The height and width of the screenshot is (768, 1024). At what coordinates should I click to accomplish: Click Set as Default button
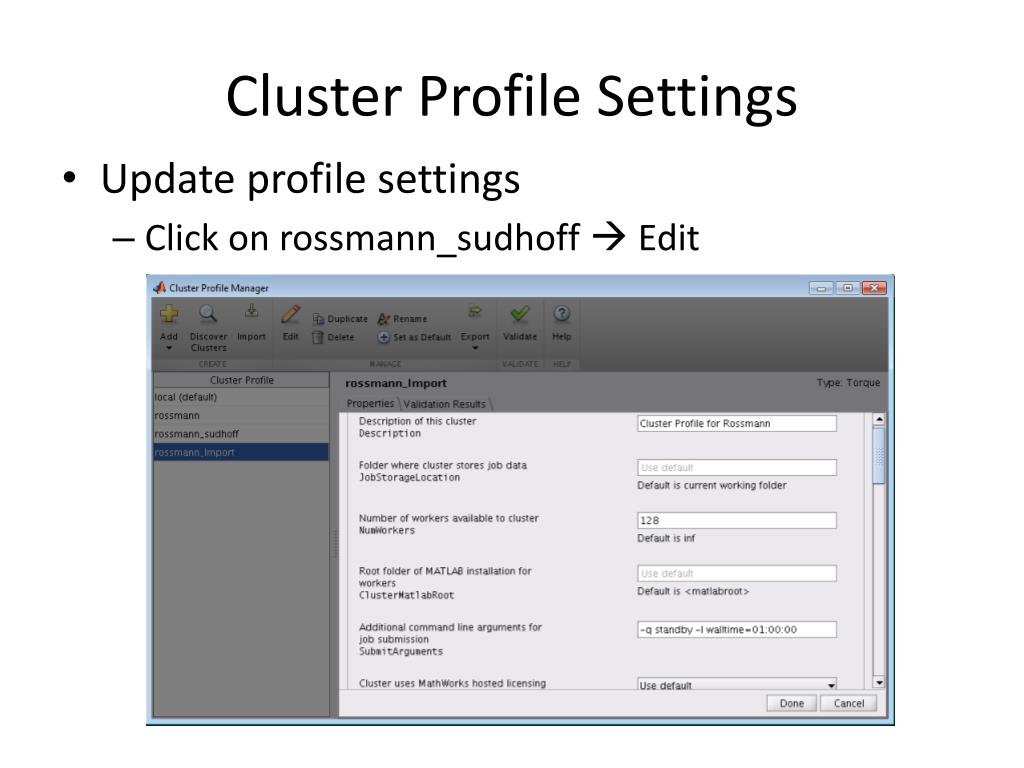coord(415,337)
